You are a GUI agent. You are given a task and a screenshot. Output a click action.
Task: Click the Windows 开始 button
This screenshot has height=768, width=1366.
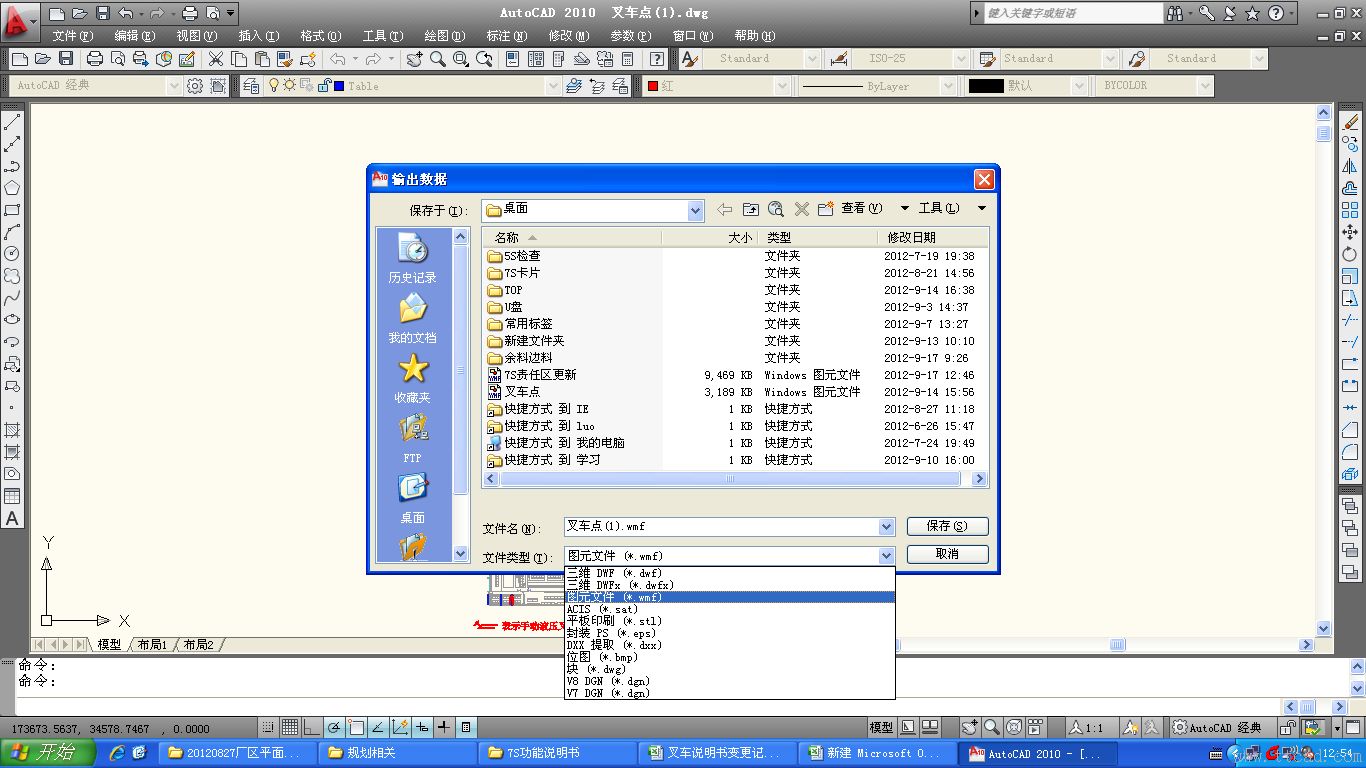point(46,753)
